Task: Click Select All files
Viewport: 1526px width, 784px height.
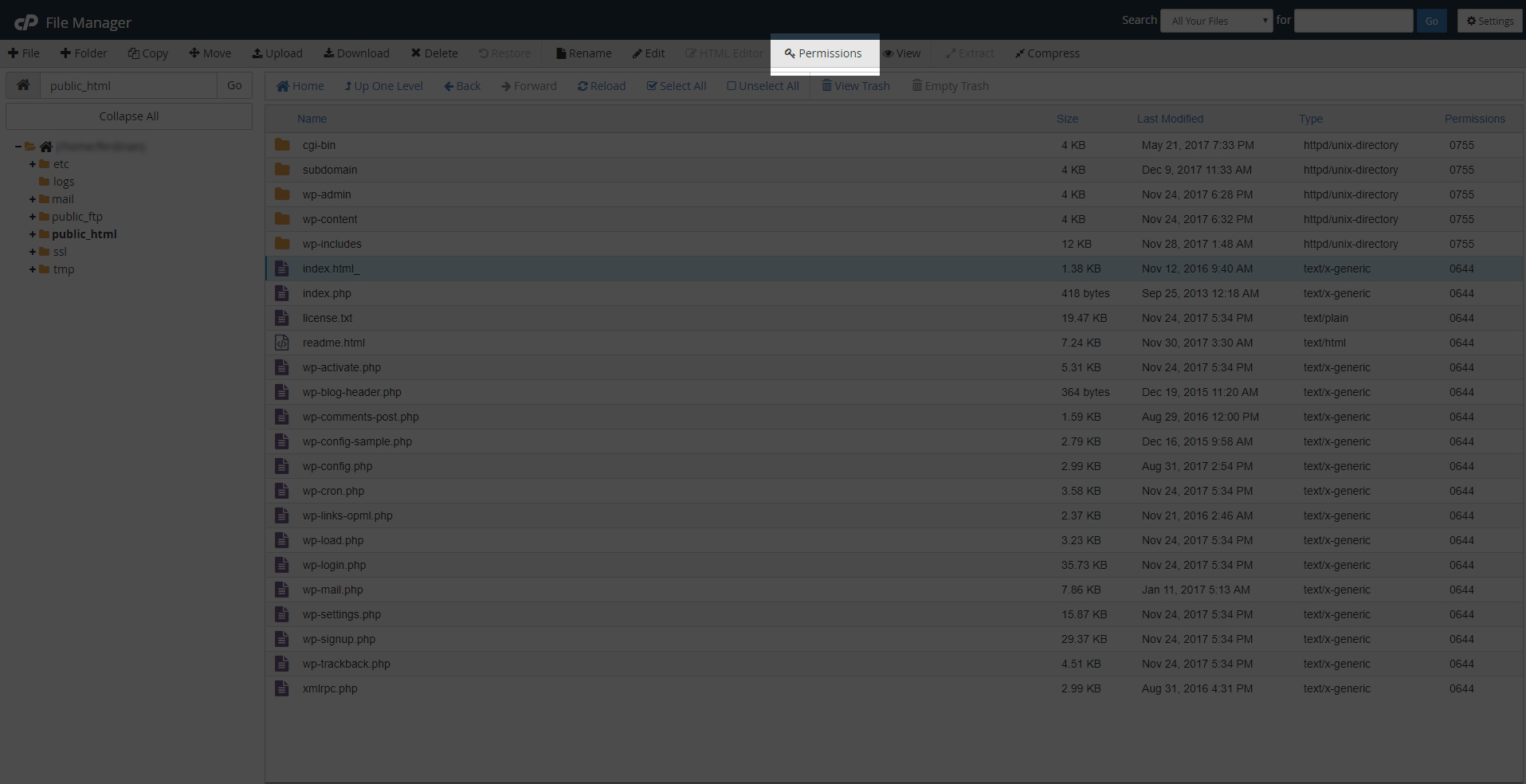Action: click(677, 86)
